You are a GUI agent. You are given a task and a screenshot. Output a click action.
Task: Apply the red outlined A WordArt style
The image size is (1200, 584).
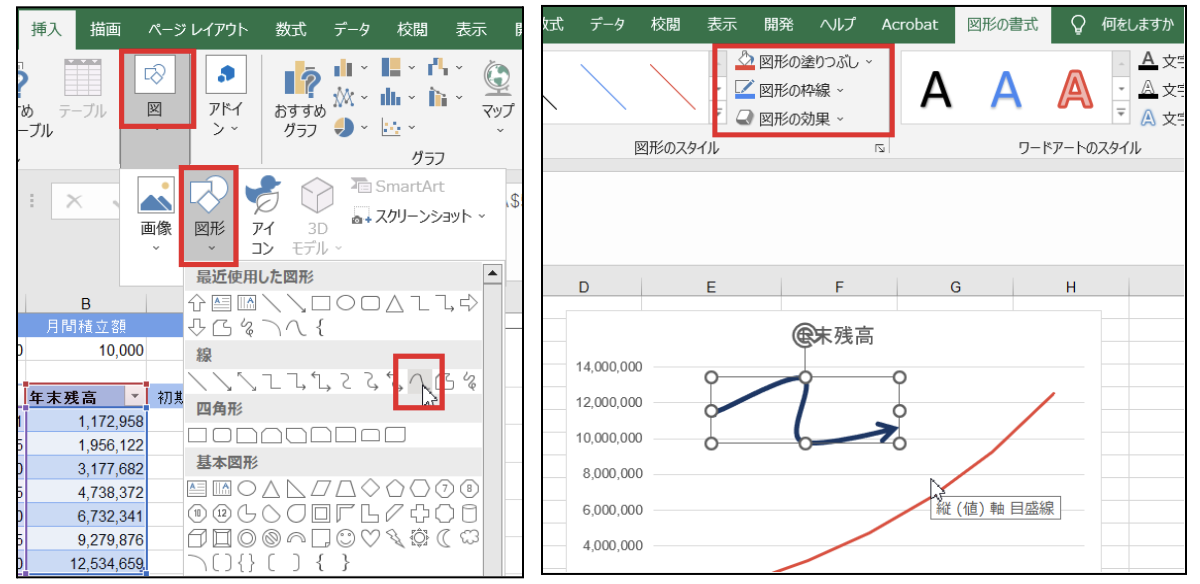tap(1076, 91)
